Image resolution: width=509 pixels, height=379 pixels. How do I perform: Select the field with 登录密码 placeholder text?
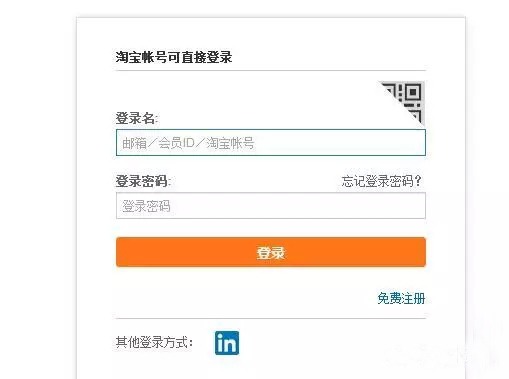pyautogui.click(x=271, y=205)
